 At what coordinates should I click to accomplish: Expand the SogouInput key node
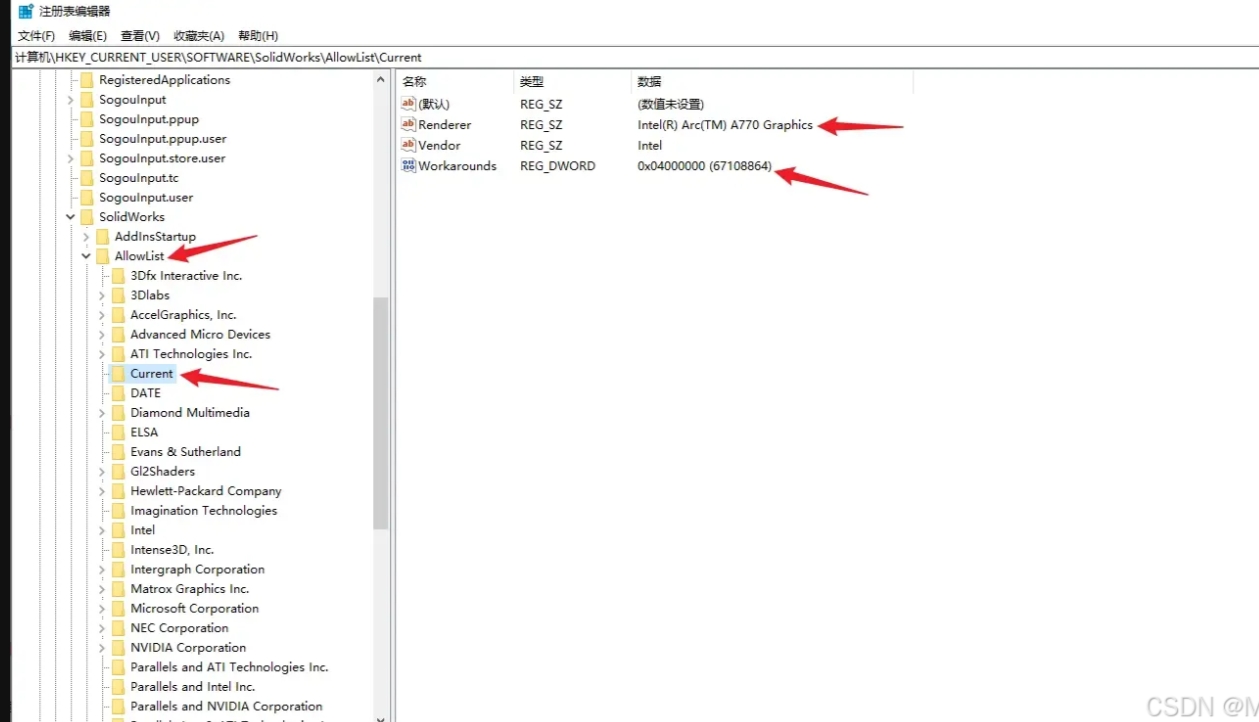70,100
